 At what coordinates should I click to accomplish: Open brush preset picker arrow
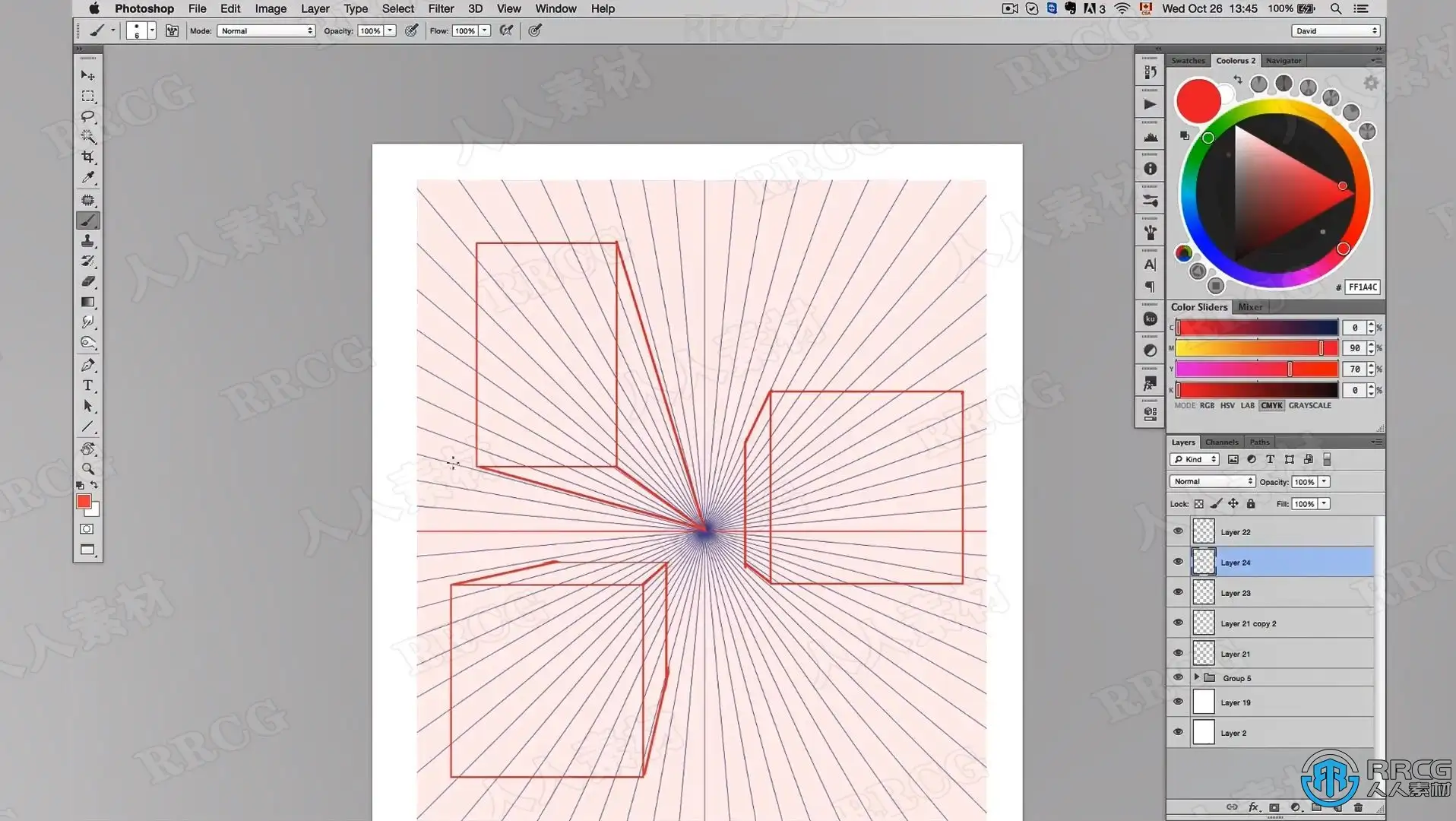pyautogui.click(x=152, y=30)
